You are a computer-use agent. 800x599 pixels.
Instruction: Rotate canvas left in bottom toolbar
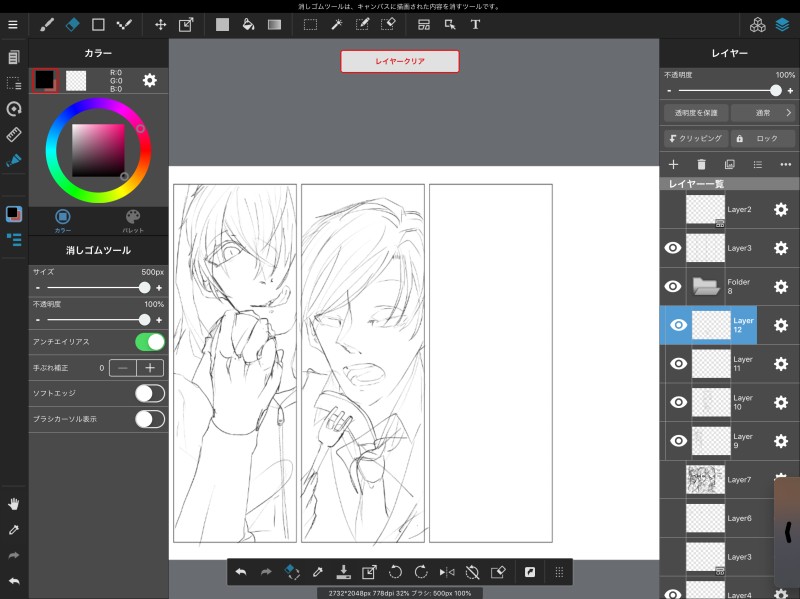[395, 572]
